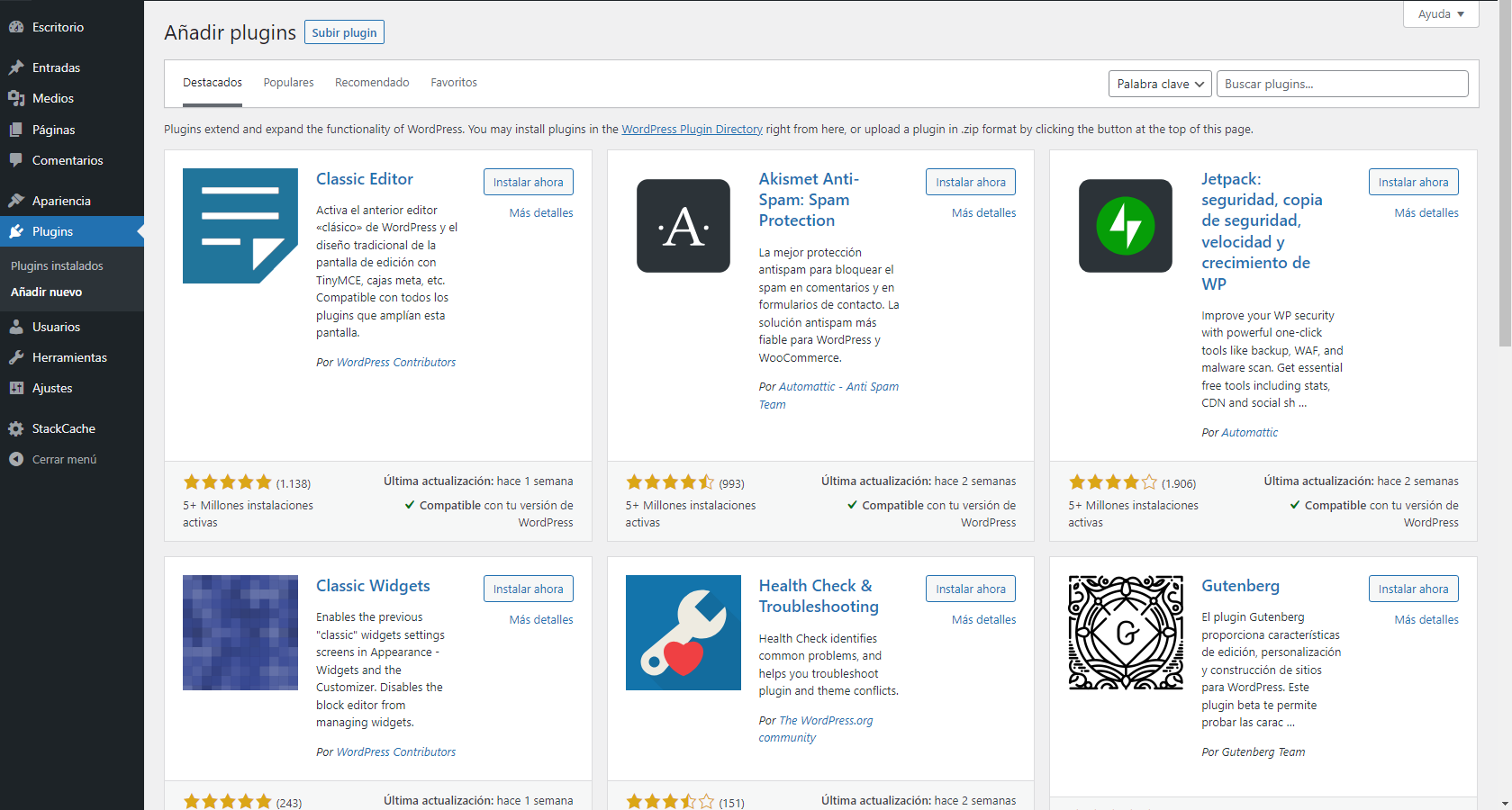1512x810 pixels.
Task: Click the Akismet plugin logo
Action: click(684, 226)
